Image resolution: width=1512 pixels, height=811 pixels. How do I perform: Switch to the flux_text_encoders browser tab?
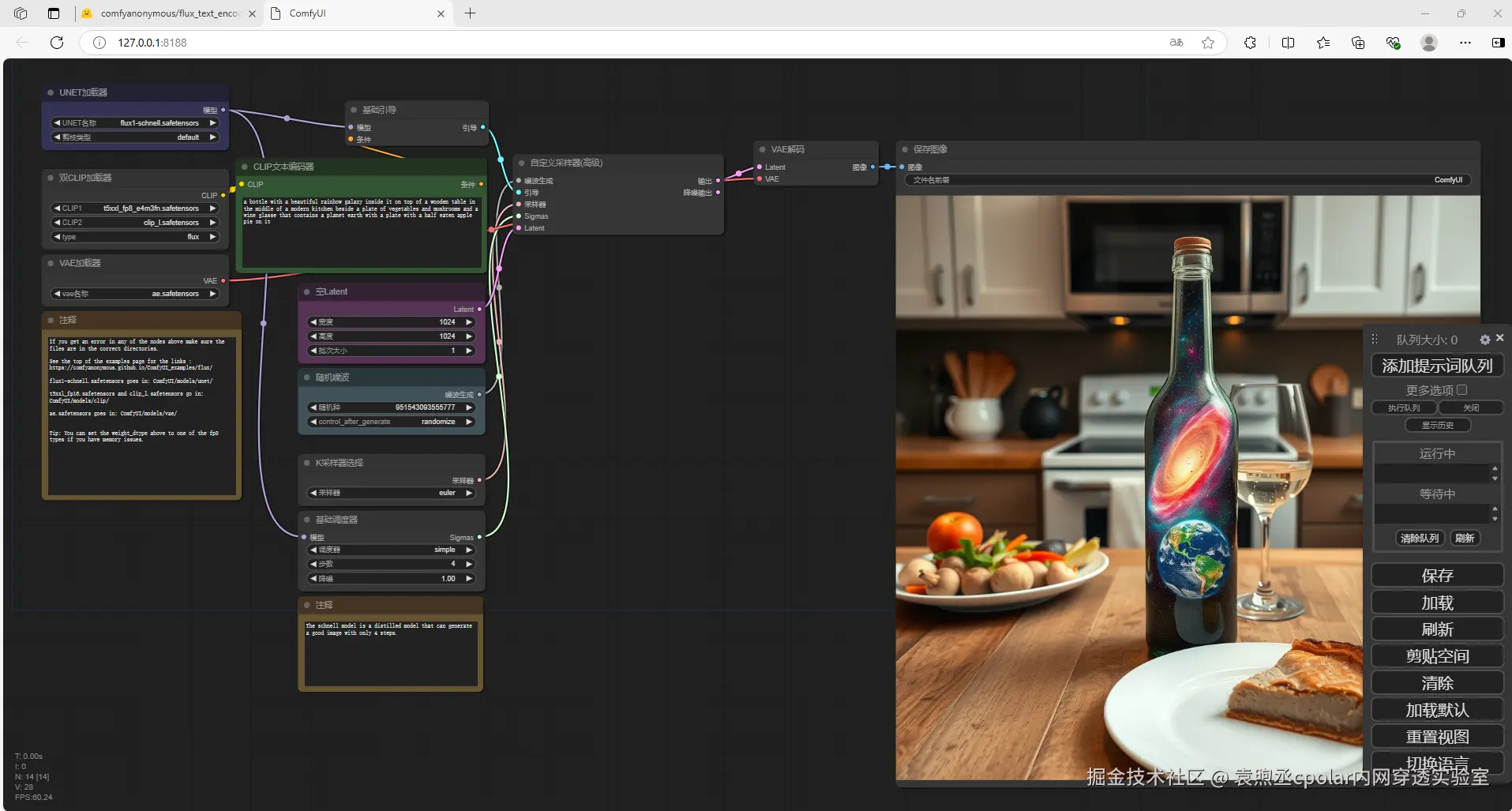coord(168,13)
